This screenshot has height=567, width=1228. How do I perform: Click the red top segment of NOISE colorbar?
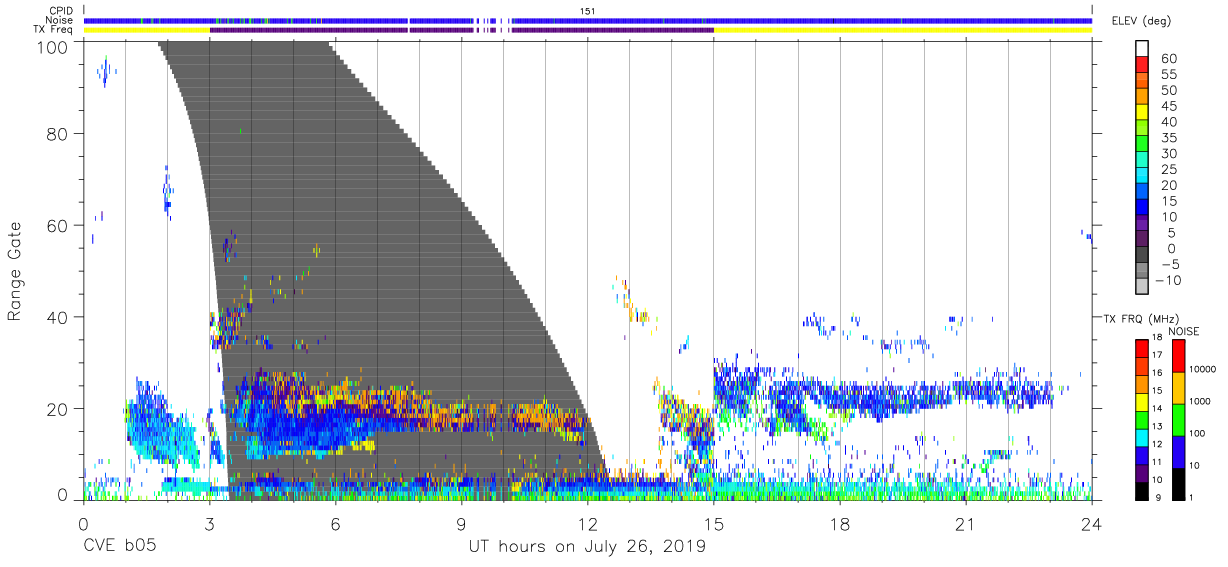(1178, 355)
